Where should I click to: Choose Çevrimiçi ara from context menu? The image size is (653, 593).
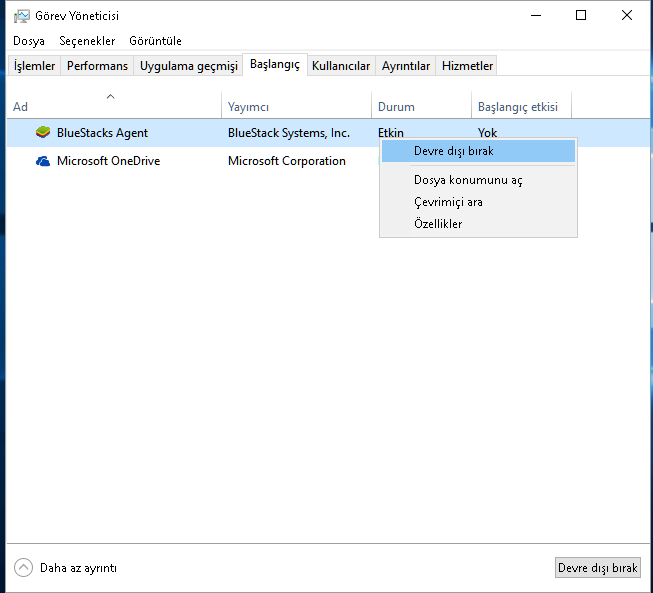(448, 202)
